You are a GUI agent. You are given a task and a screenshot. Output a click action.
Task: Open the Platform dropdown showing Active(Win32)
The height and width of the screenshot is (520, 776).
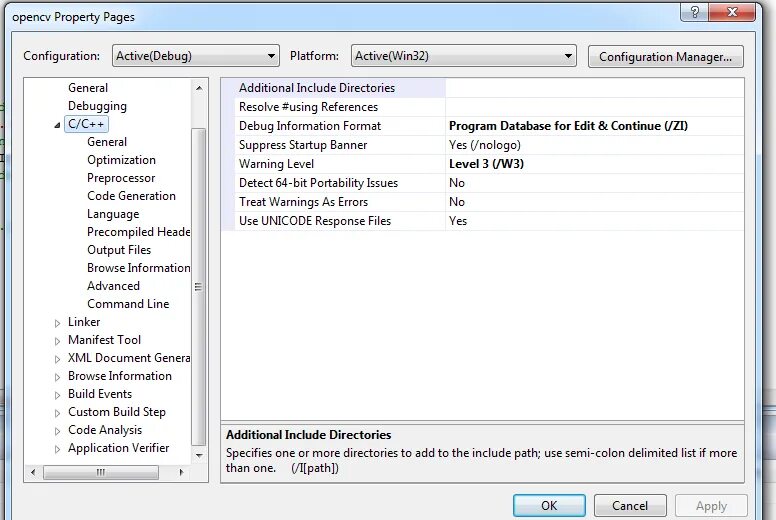tap(464, 56)
